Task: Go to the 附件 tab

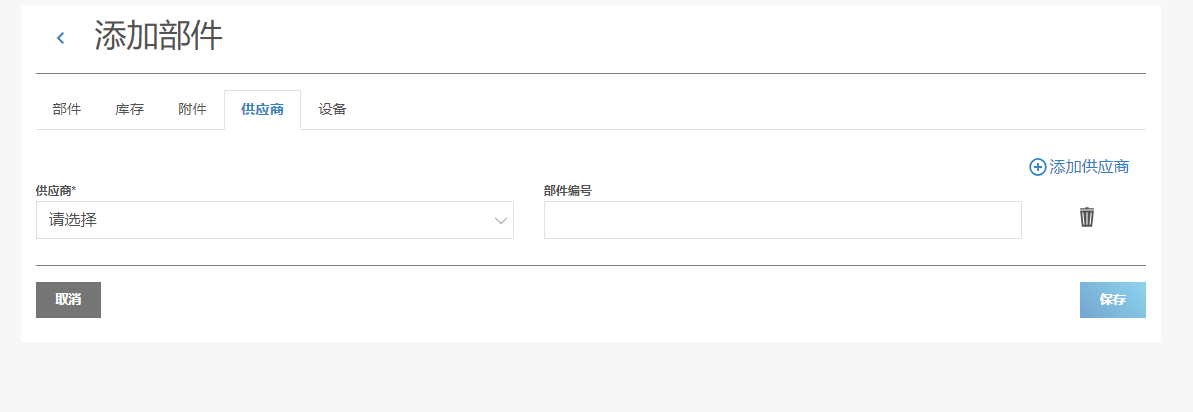Action: [x=192, y=110]
